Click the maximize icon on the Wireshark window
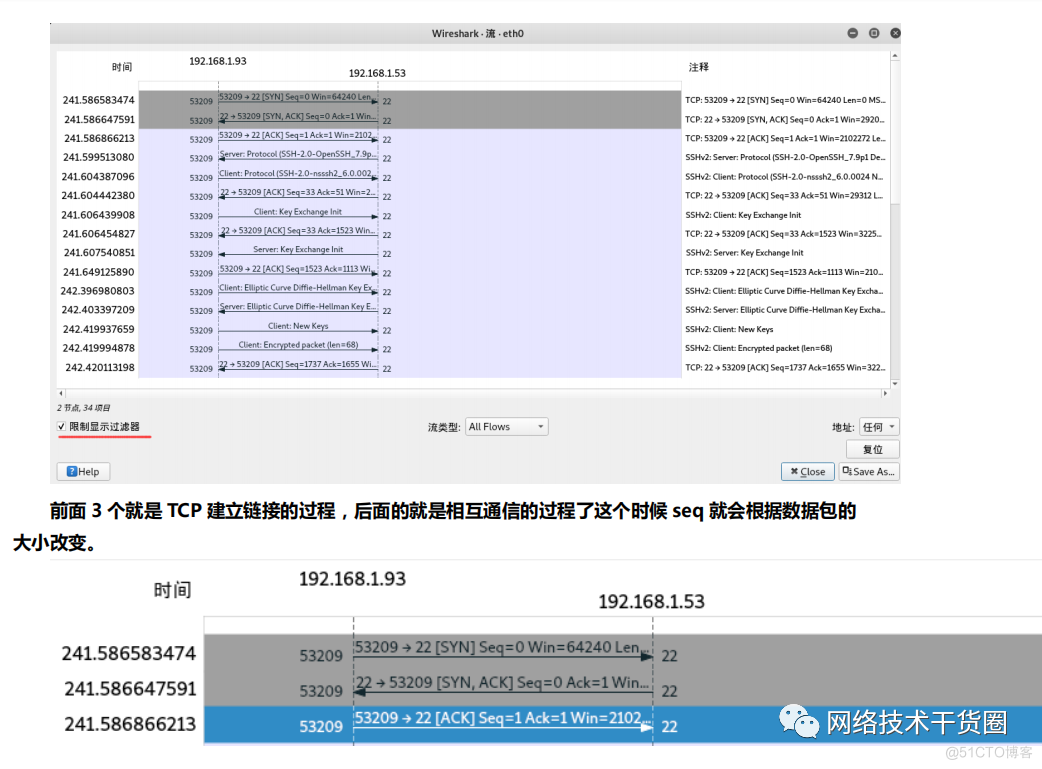1042x769 pixels. pos(872,33)
